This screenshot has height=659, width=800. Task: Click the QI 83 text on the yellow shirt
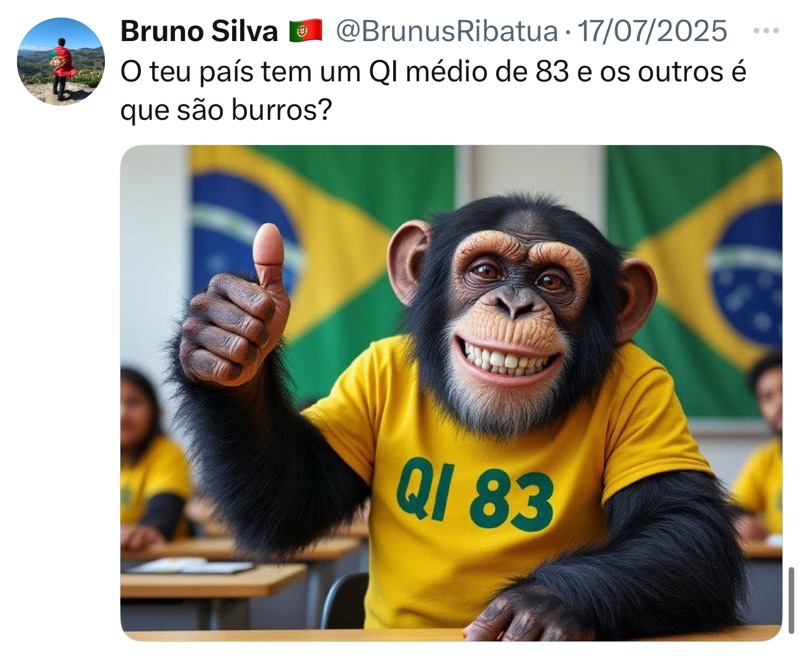point(475,494)
